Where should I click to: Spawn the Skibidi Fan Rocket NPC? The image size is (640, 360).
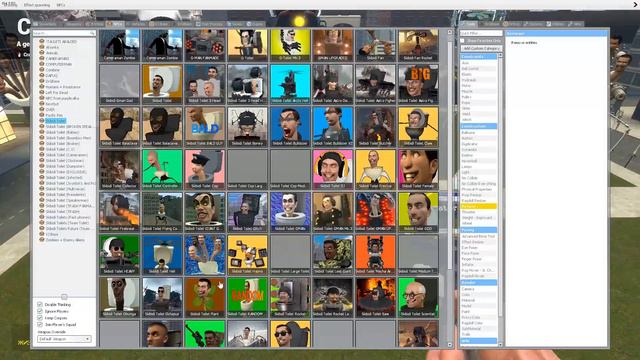(418, 45)
